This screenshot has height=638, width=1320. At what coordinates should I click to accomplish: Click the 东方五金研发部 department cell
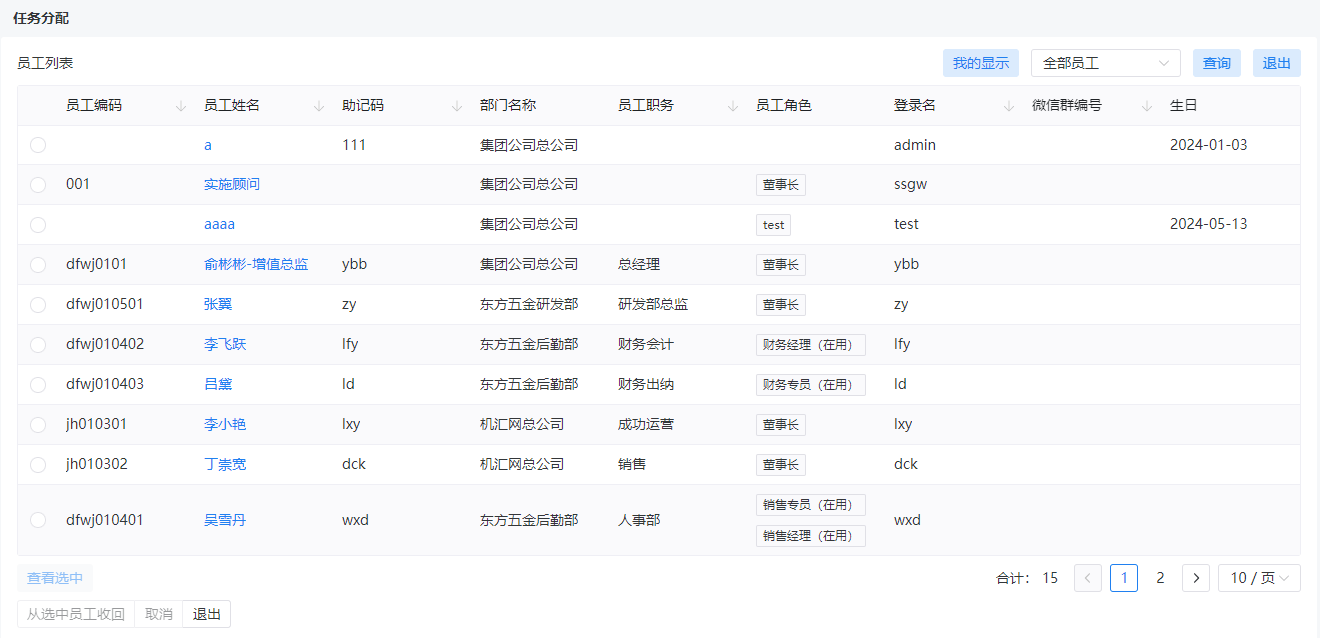(x=529, y=304)
